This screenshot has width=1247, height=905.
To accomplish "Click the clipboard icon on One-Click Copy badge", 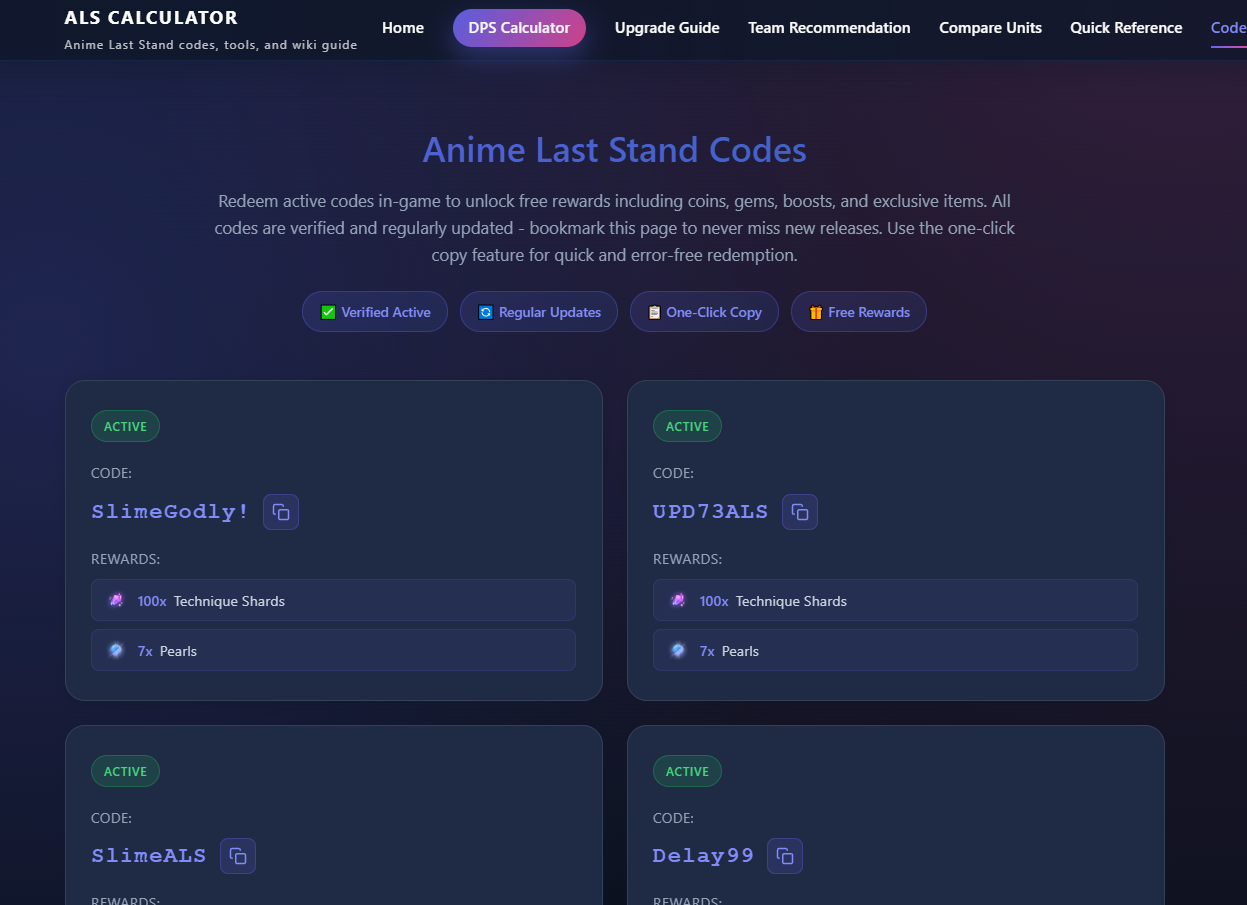I will (651, 311).
